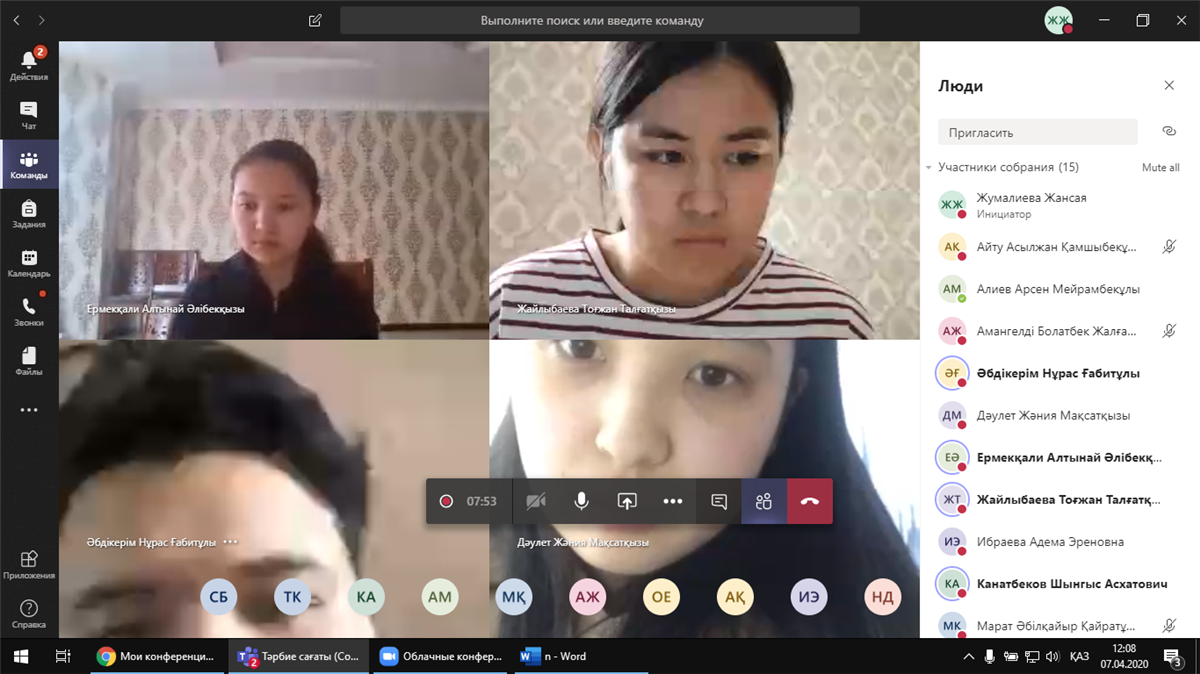This screenshot has height=674, width=1200.
Task: Copy the meeting join link icon
Action: pos(1168,132)
